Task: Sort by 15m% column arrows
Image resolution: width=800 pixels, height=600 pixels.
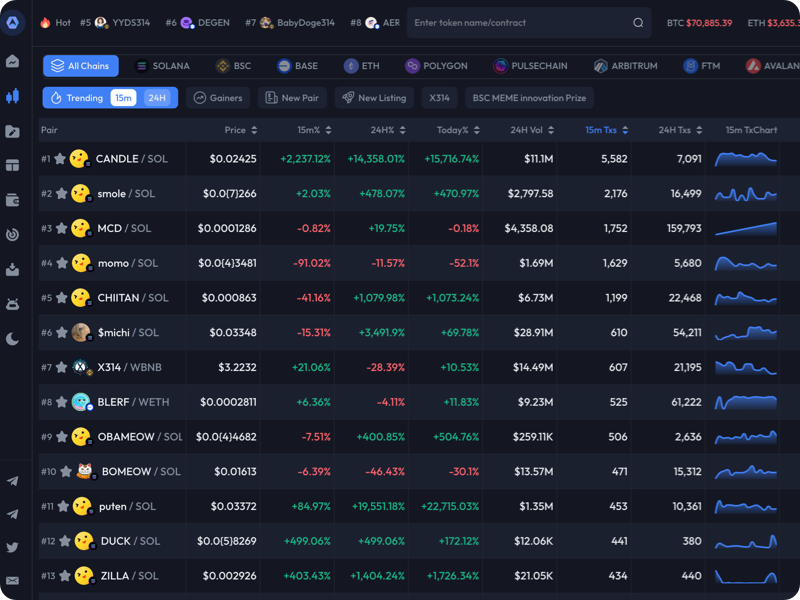Action: (x=329, y=130)
